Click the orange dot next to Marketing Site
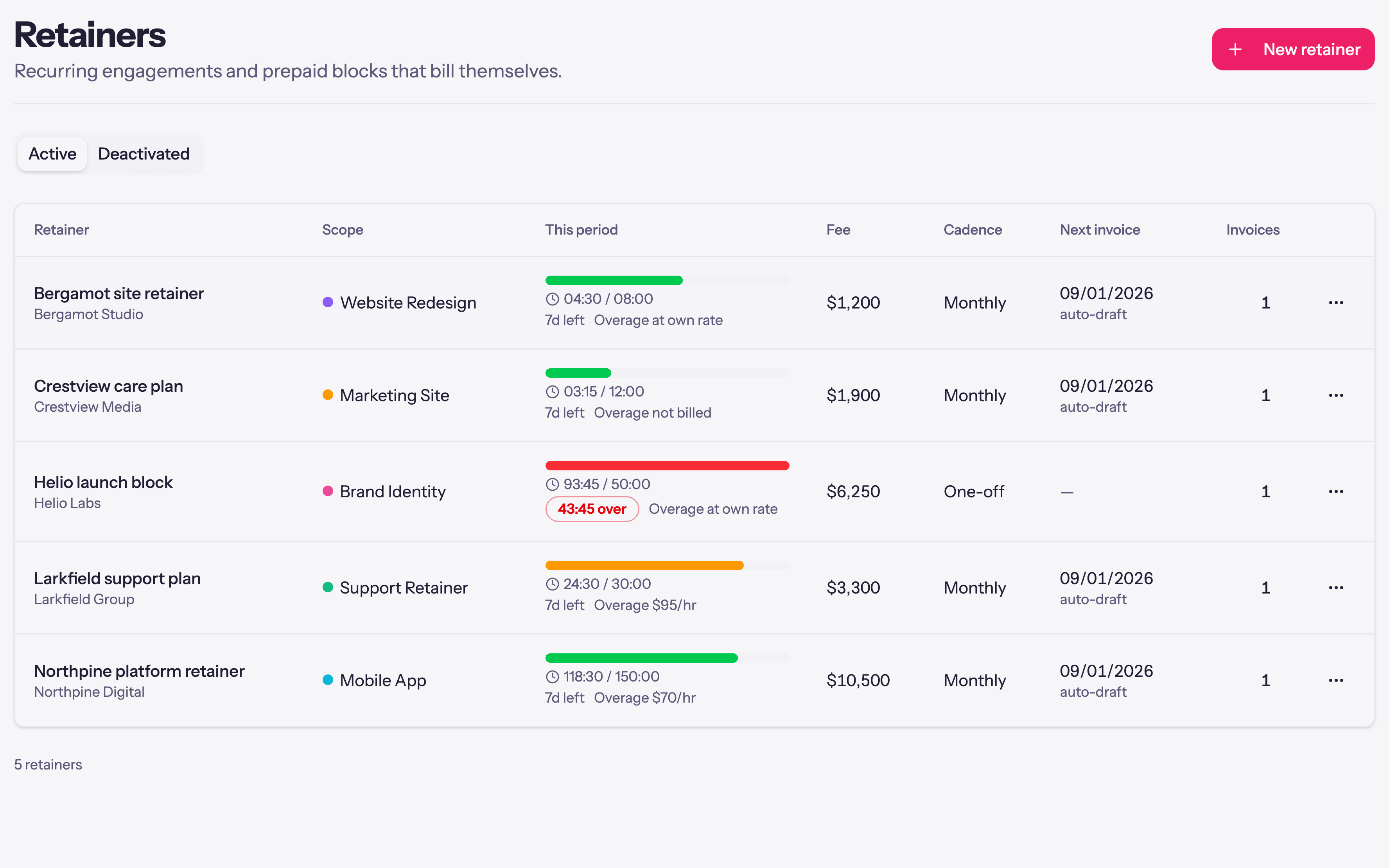Viewport: 1389px width, 868px height. point(328,395)
